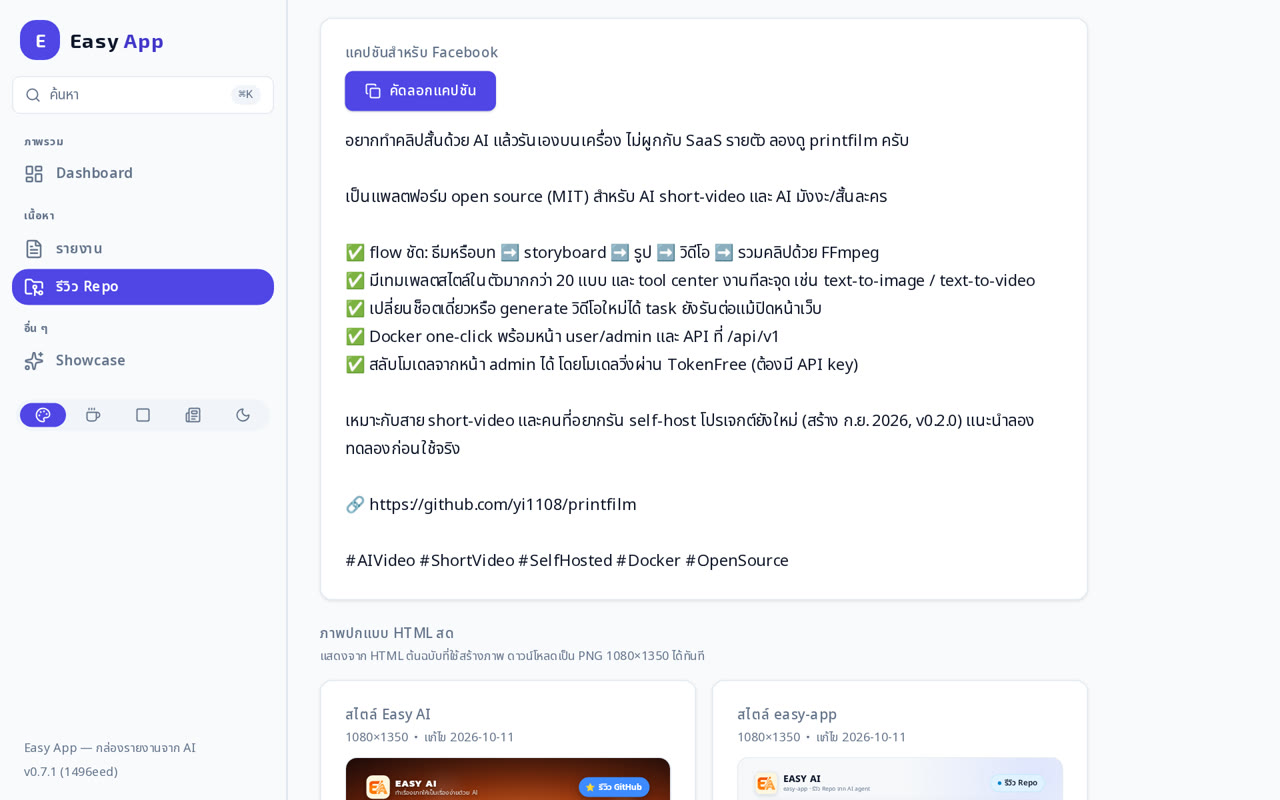Pick the newspaper theme icon

pos(193,415)
